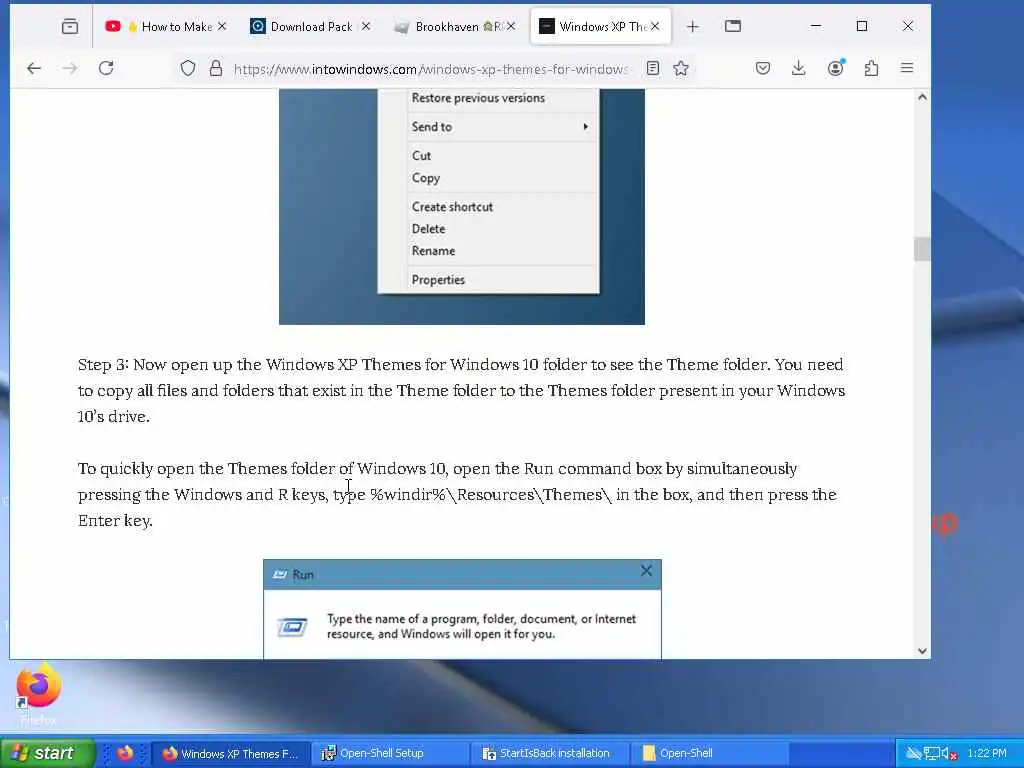Viewport: 1024px width, 768px height.
Task: Activate Open-Shell folder taskbar button
Action: 709,754
